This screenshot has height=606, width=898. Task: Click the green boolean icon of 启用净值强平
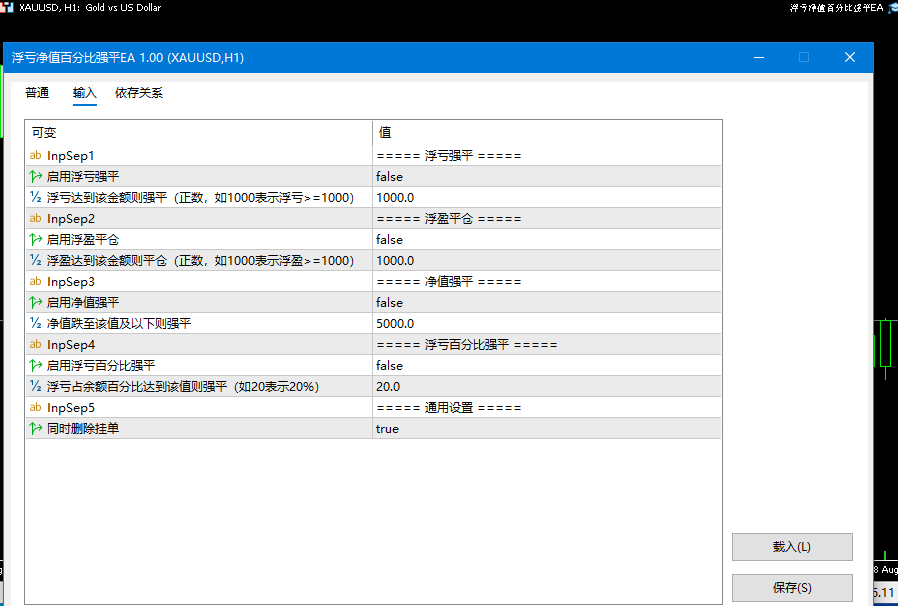[x=36, y=302]
